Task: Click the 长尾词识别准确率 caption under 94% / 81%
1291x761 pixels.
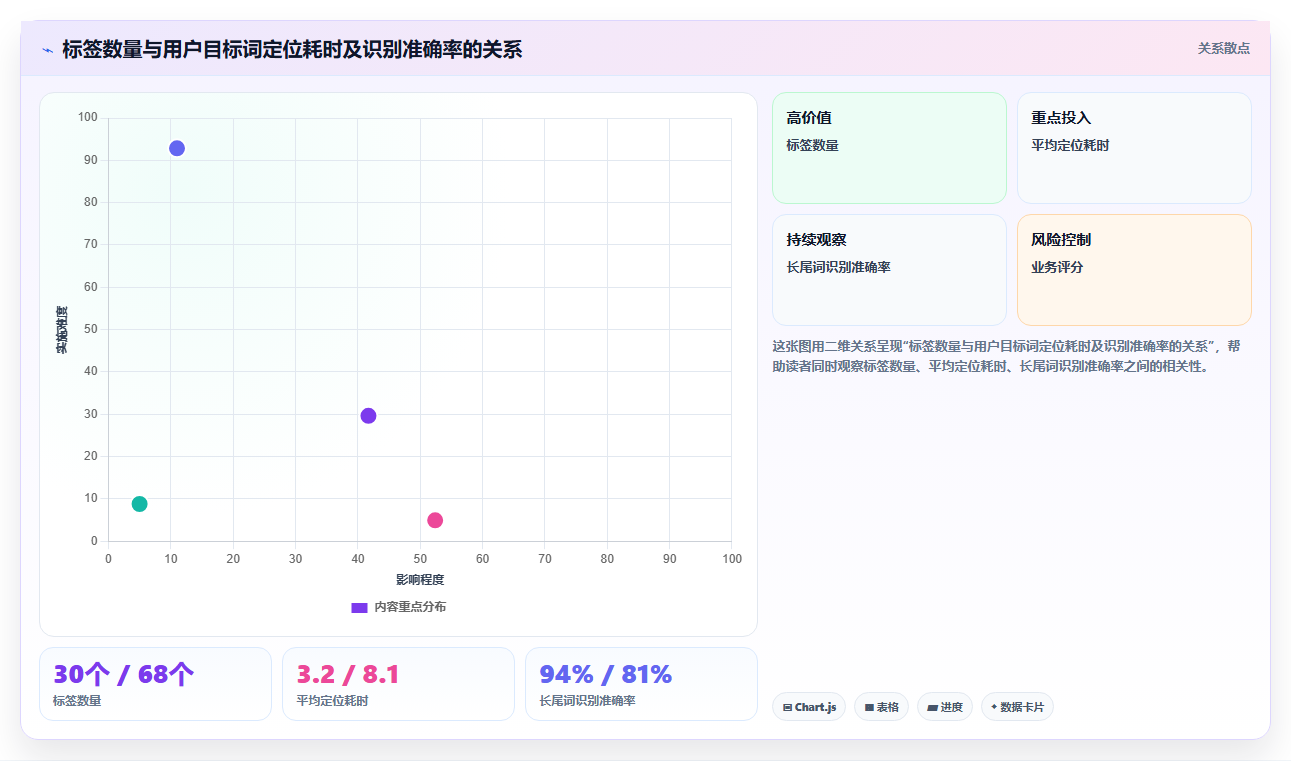Action: 587,701
